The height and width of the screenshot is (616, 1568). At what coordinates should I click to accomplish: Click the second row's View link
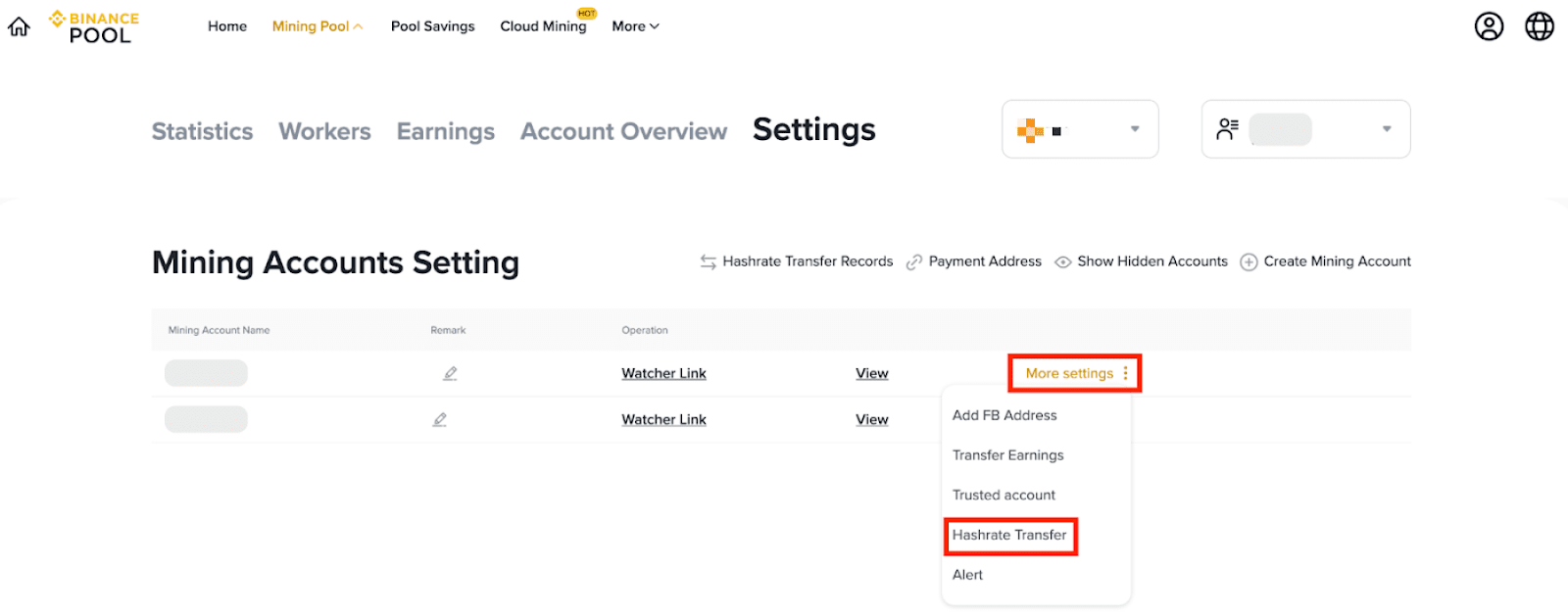[x=871, y=419]
